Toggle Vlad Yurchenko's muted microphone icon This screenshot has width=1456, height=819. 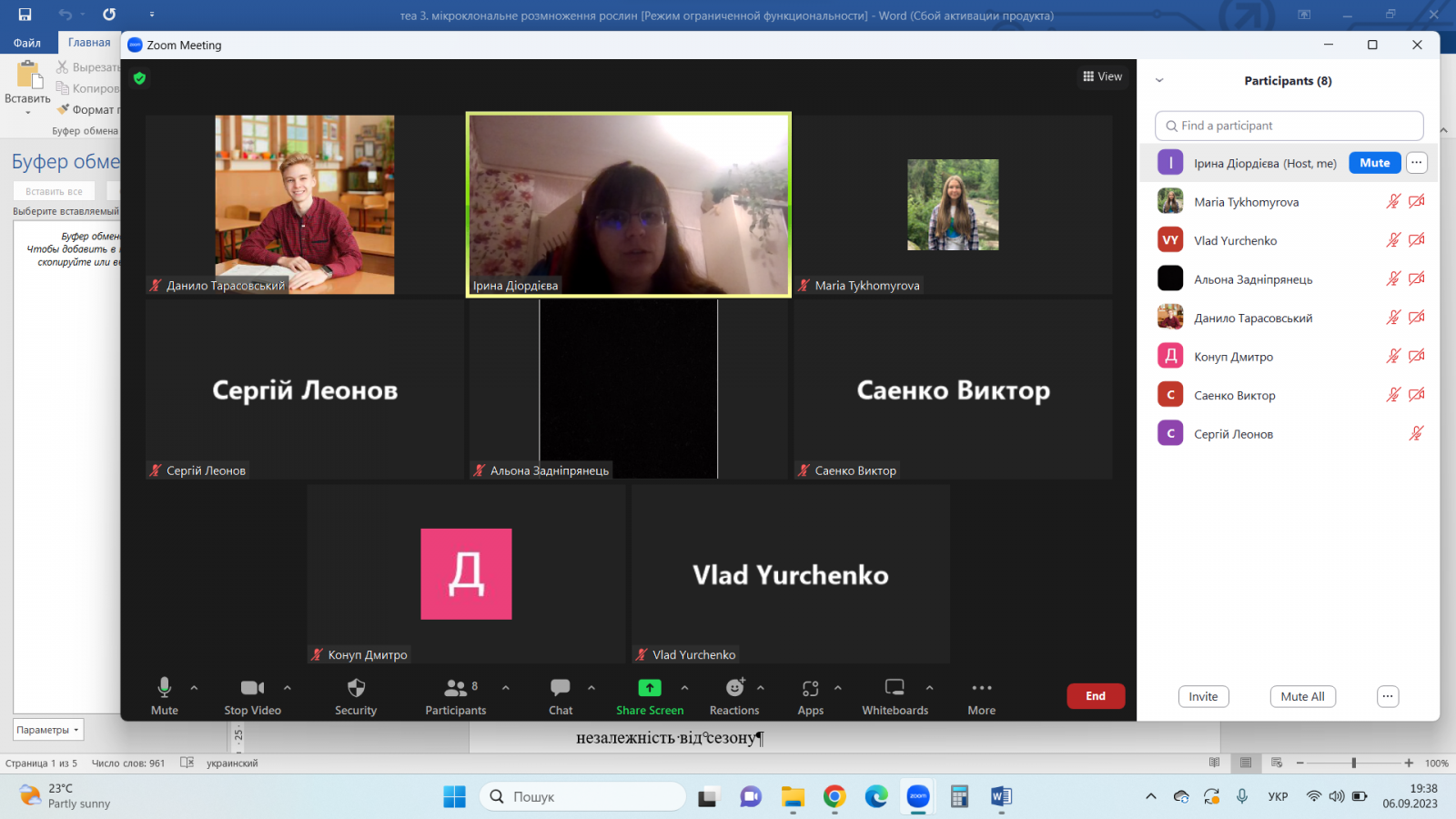(x=1393, y=240)
